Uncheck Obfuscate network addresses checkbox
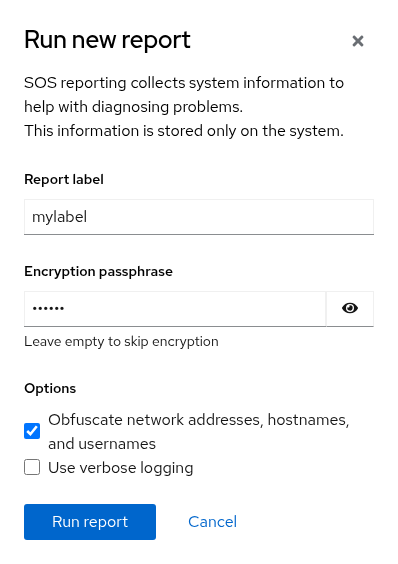Image resolution: width=398 pixels, height=564 pixels. coord(32,431)
